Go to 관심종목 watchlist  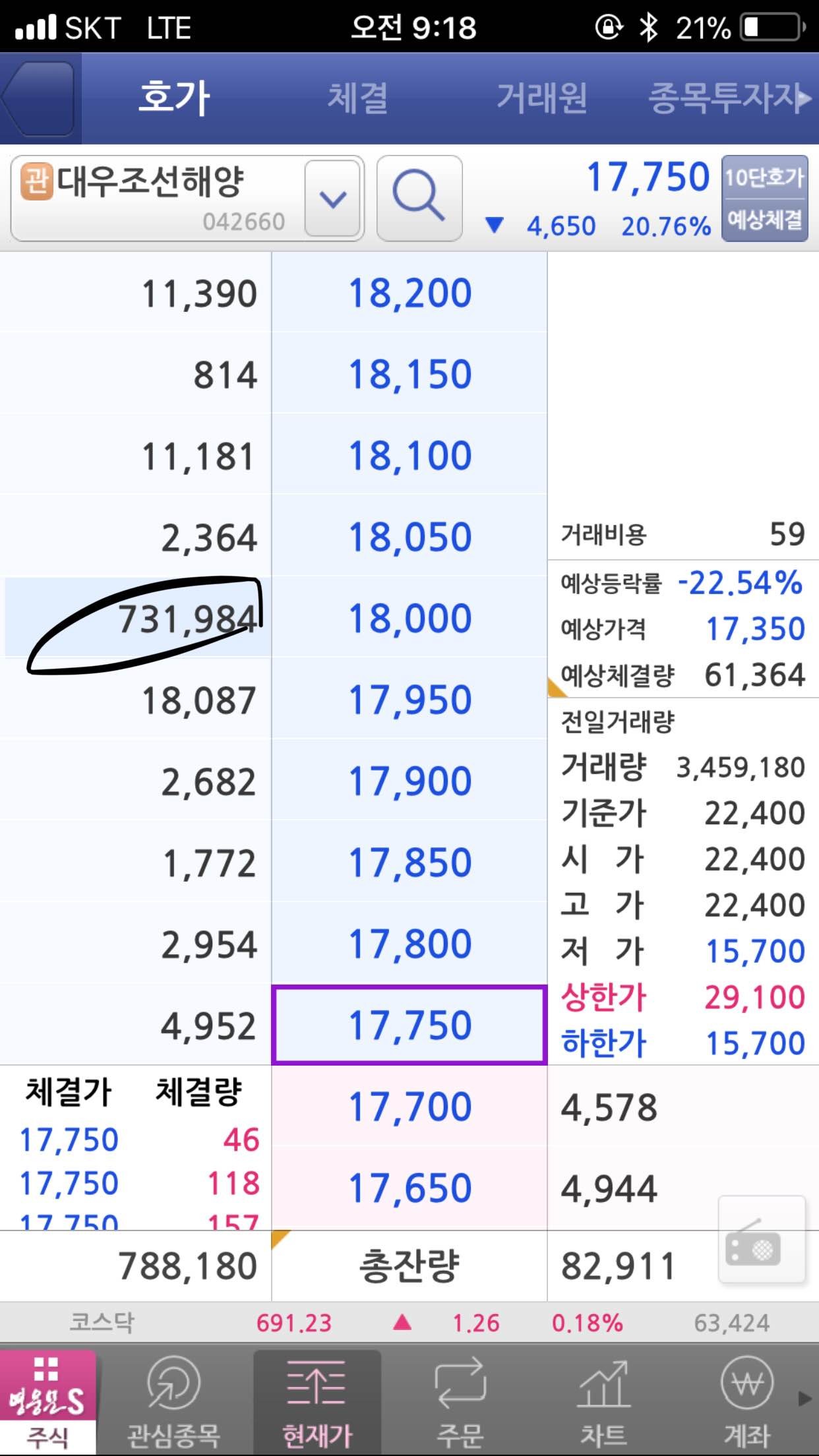click(173, 1401)
